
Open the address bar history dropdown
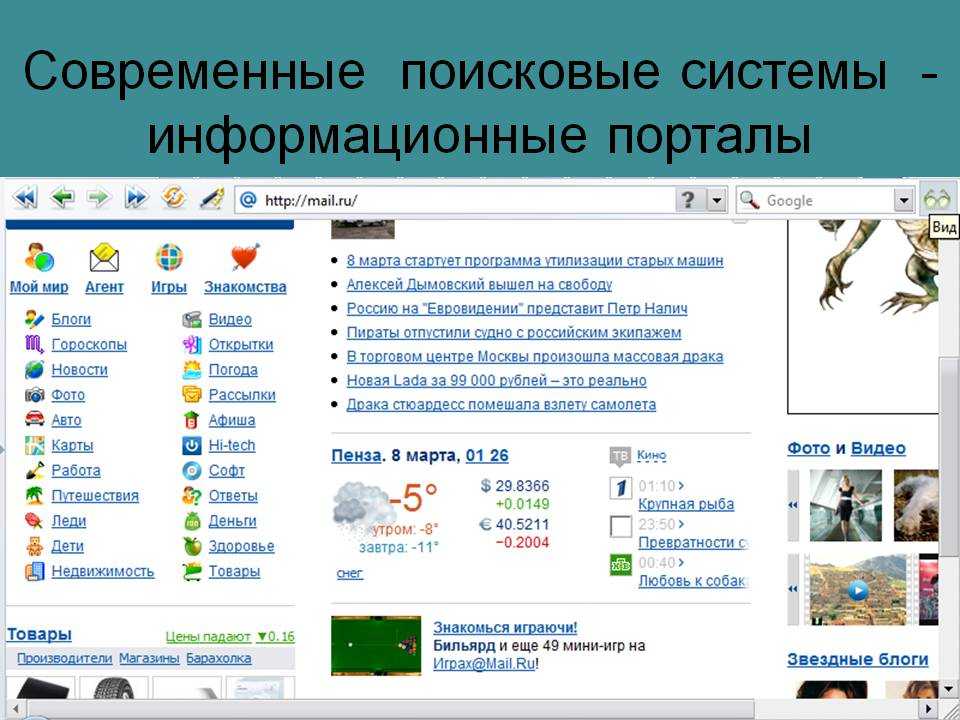[x=716, y=200]
